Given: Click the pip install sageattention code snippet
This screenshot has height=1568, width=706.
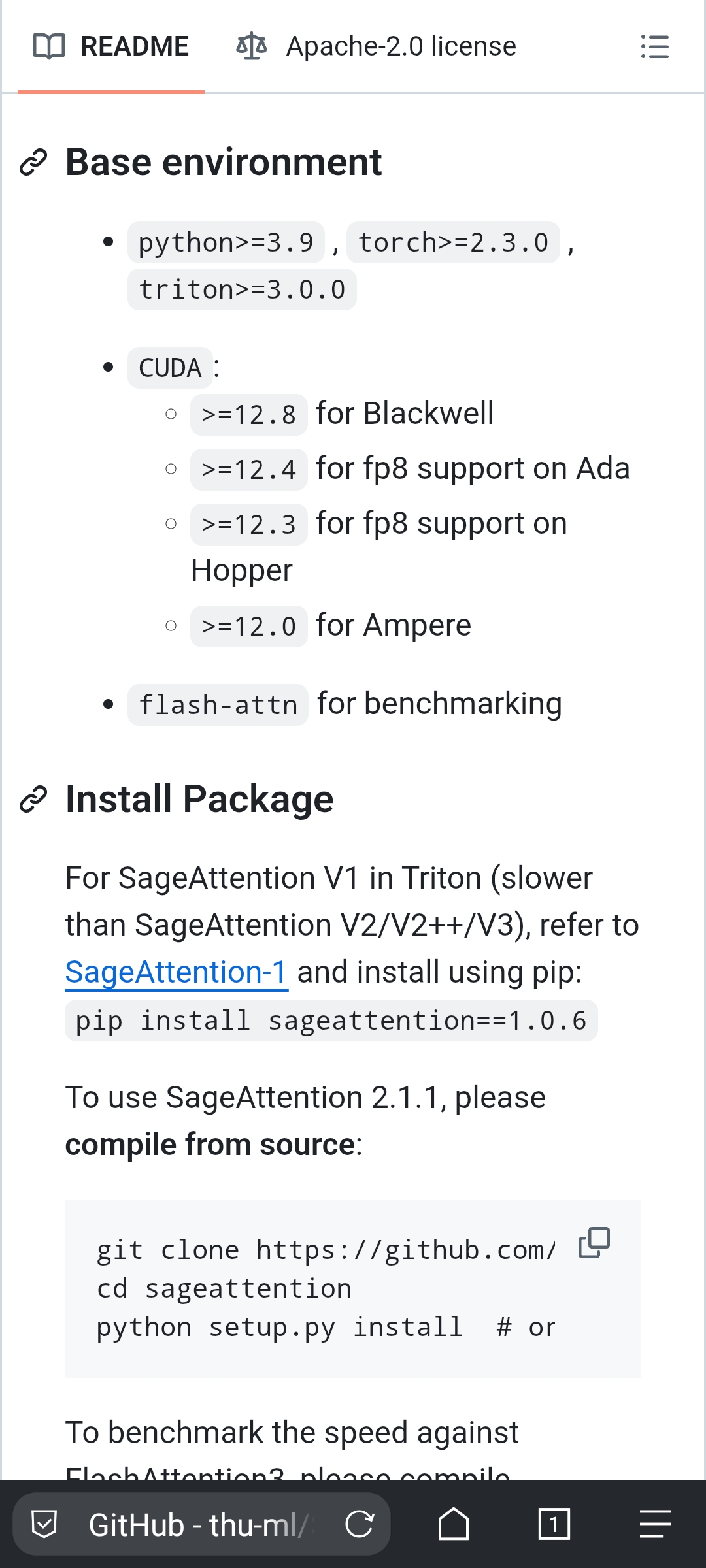Looking at the screenshot, I should pyautogui.click(x=331, y=1021).
